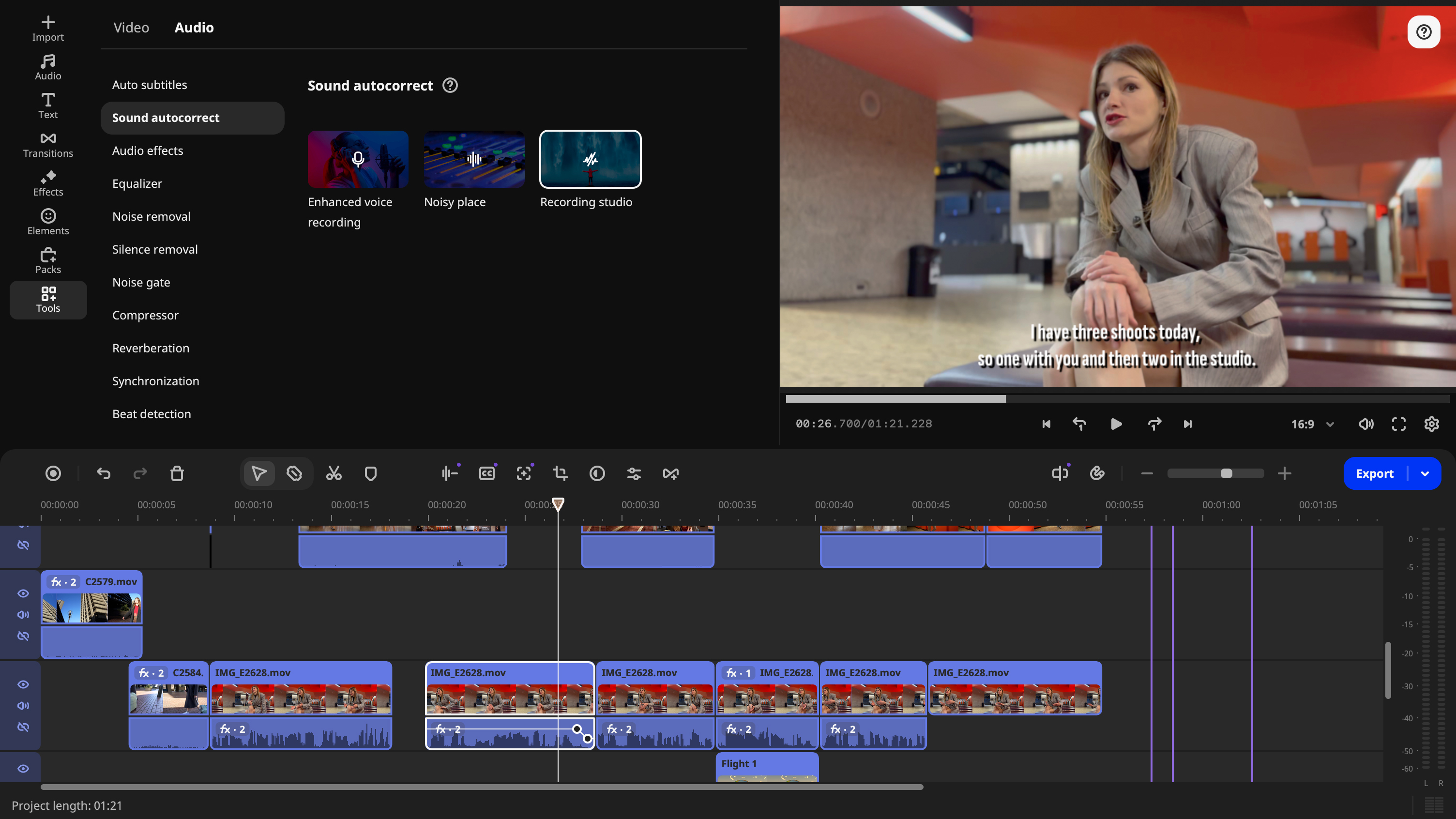Play the preview video
This screenshot has width=1456, height=819.
pos(1116,424)
